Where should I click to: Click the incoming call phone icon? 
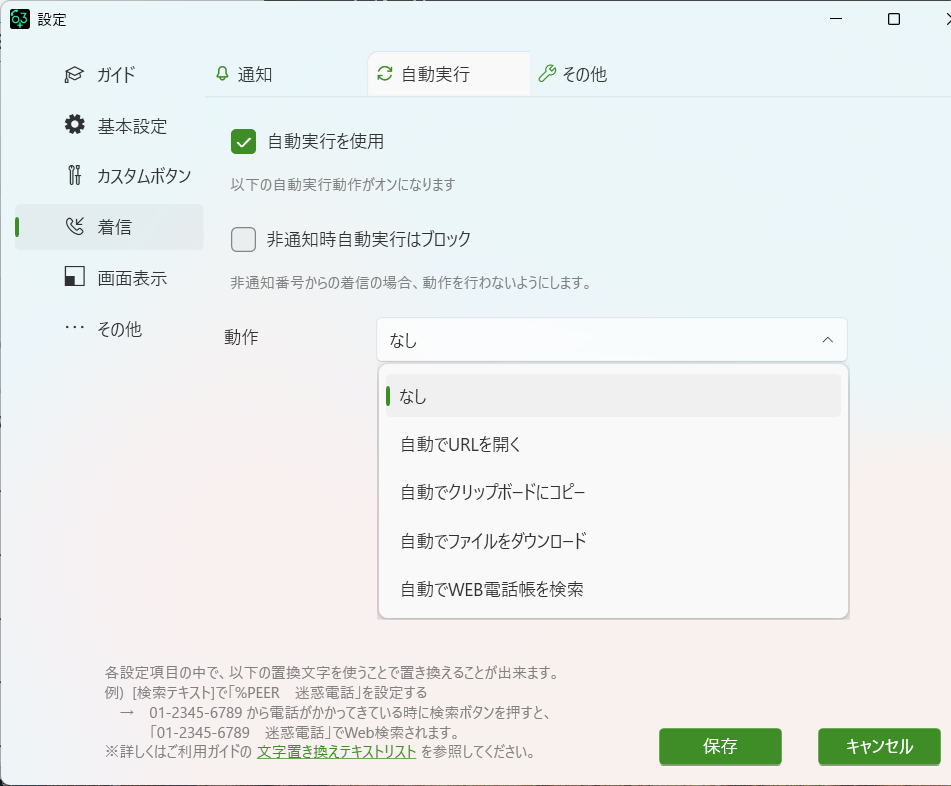pos(74,227)
